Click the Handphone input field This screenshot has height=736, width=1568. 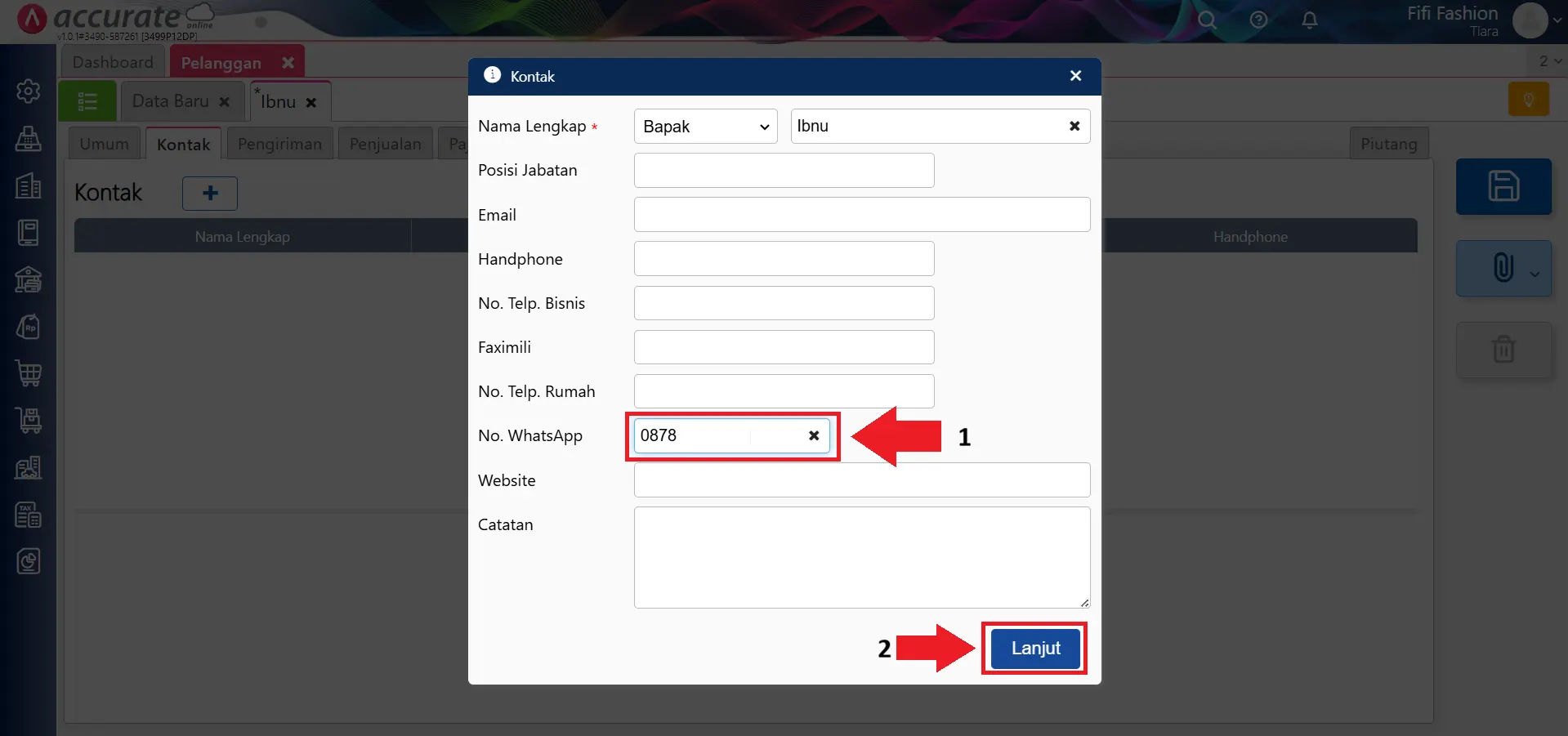783,259
